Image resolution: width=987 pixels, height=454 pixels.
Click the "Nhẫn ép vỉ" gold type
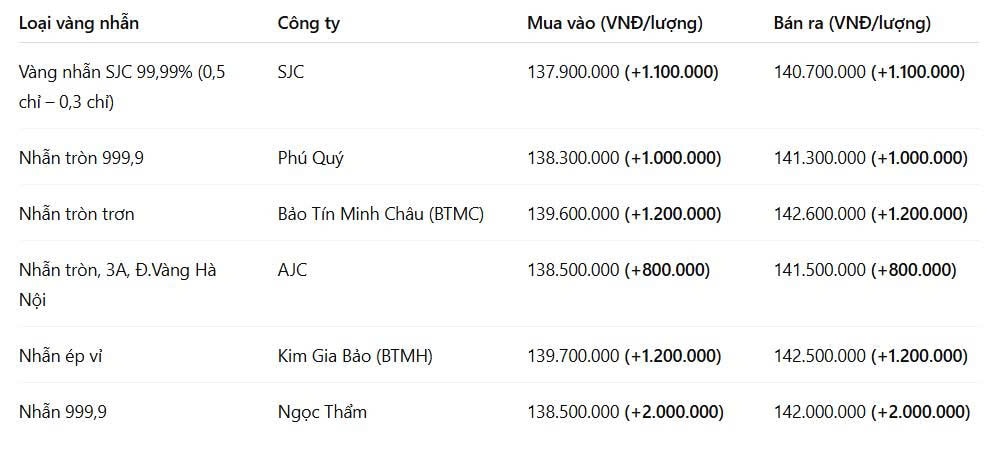point(61,356)
